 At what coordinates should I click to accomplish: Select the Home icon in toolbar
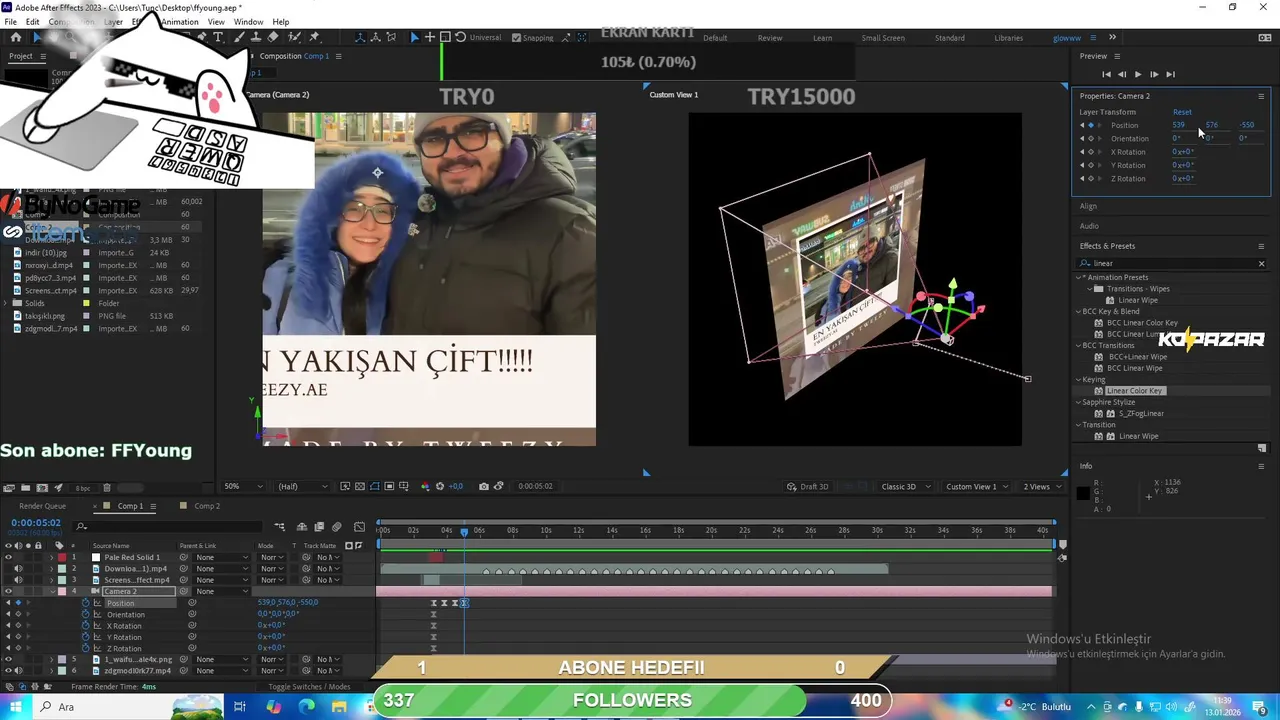(15, 37)
